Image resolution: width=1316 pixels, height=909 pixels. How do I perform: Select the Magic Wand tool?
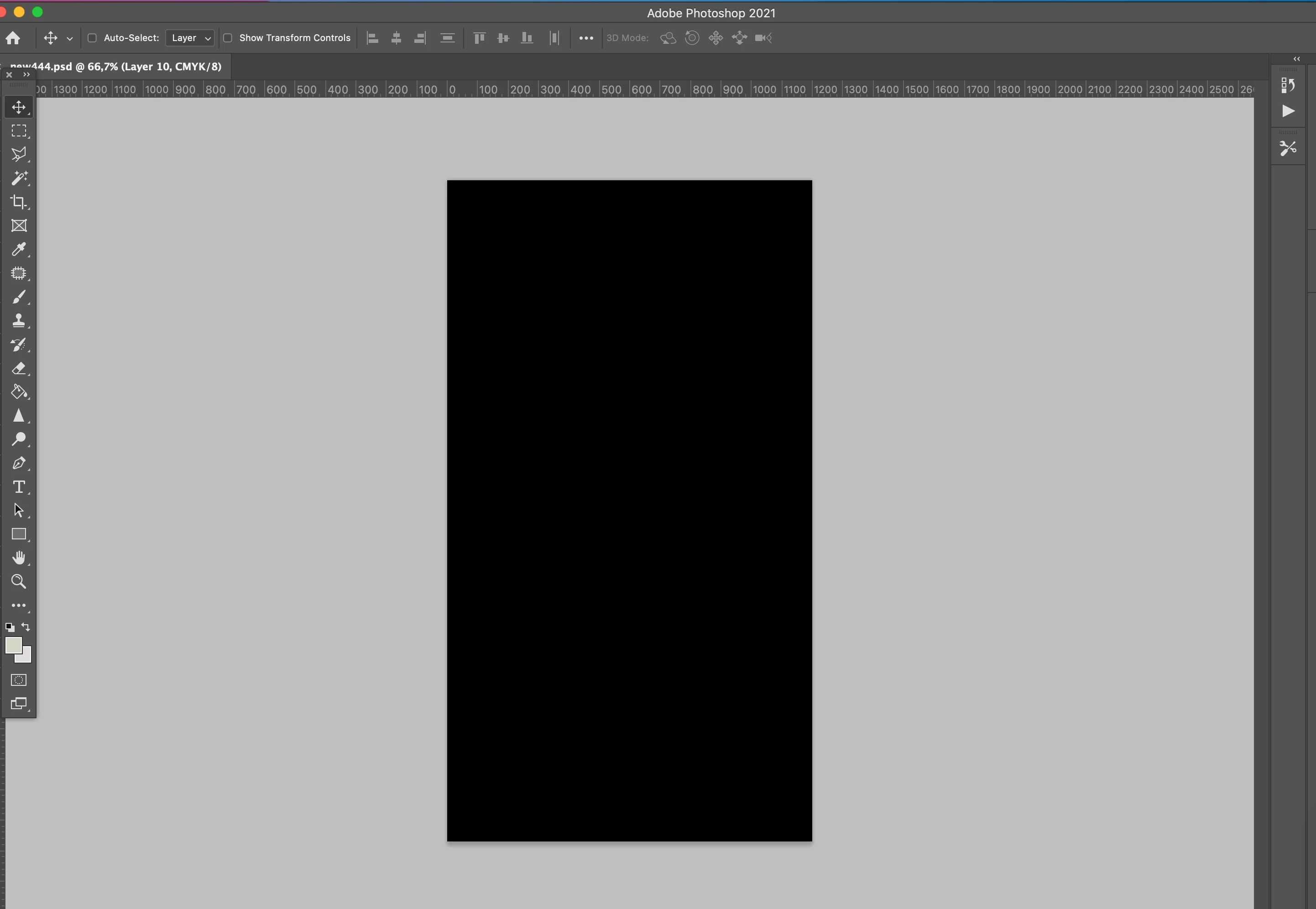coord(19,178)
